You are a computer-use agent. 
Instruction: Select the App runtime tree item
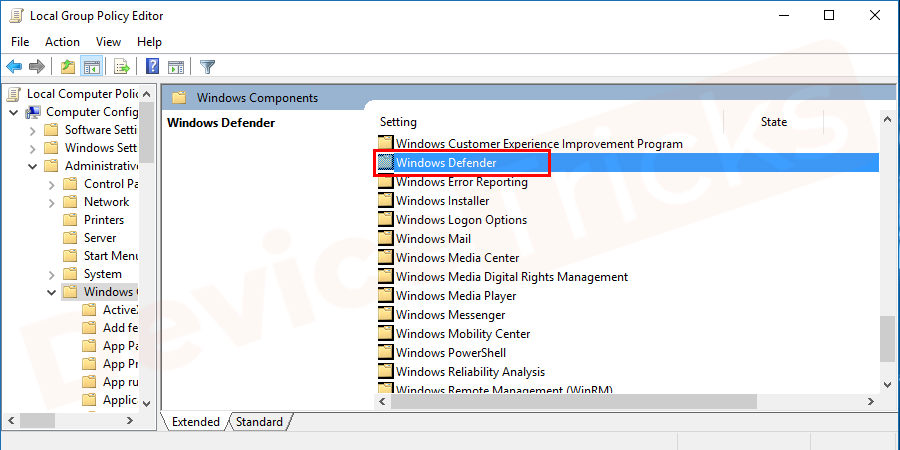click(121, 382)
